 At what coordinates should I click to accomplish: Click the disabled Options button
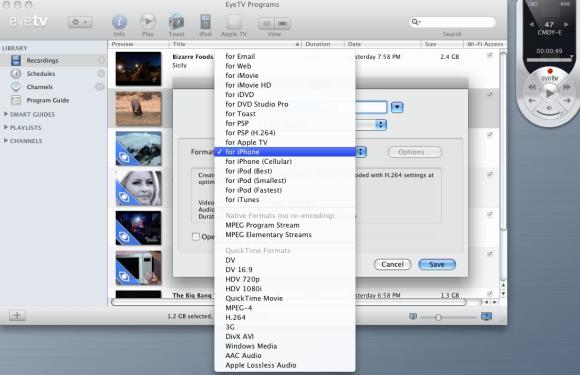pyautogui.click(x=415, y=152)
